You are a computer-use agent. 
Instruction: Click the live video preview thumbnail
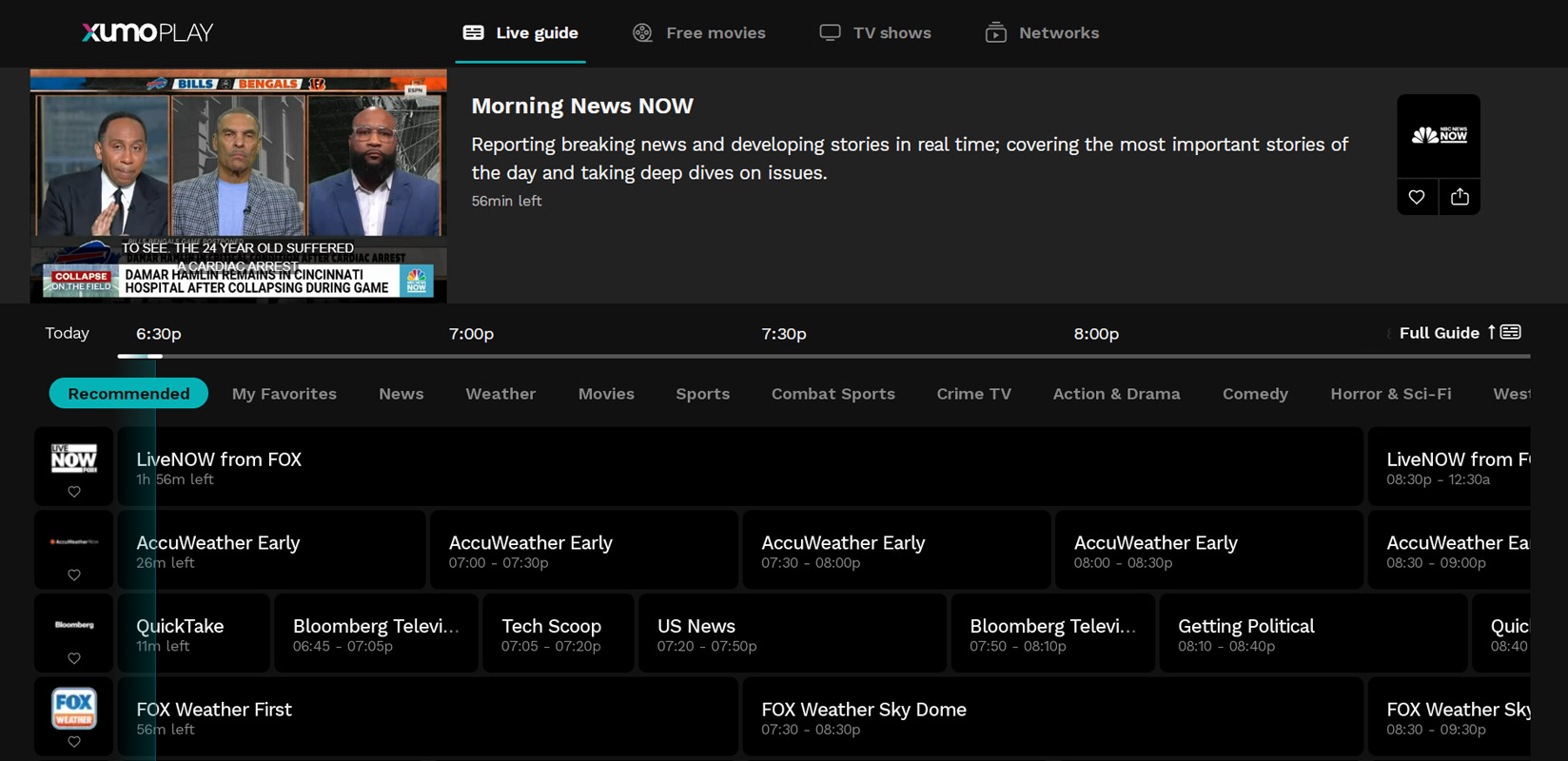238,185
